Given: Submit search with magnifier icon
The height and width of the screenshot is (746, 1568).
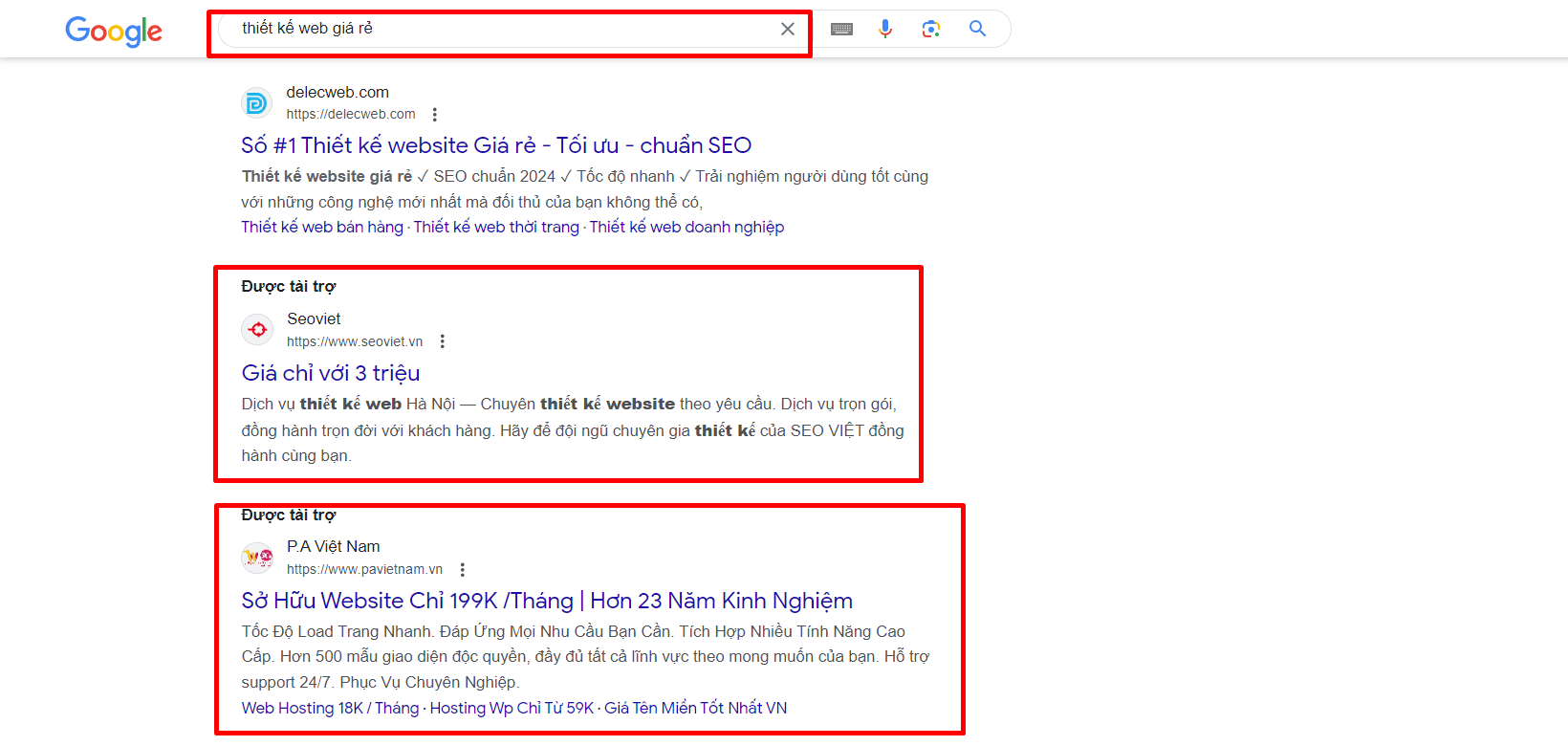Looking at the screenshot, I should 977,29.
